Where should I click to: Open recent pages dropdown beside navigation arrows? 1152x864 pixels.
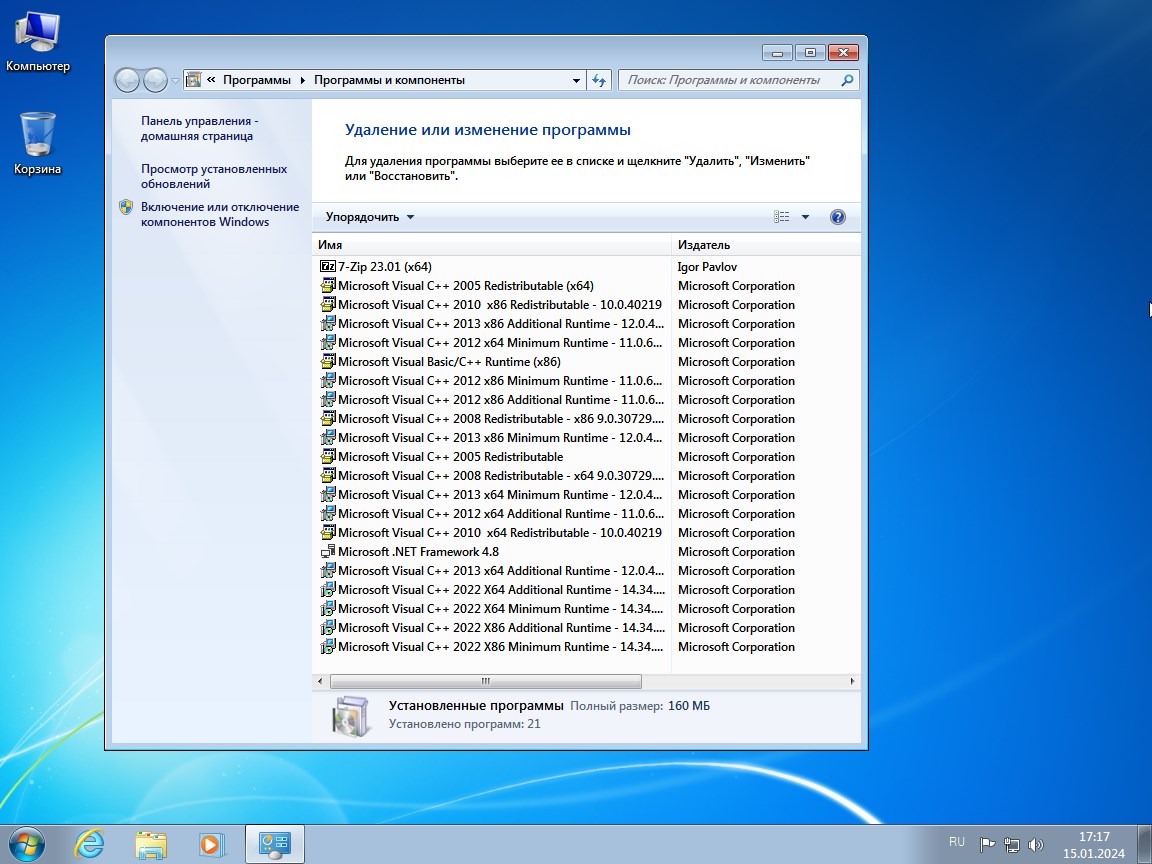point(176,80)
